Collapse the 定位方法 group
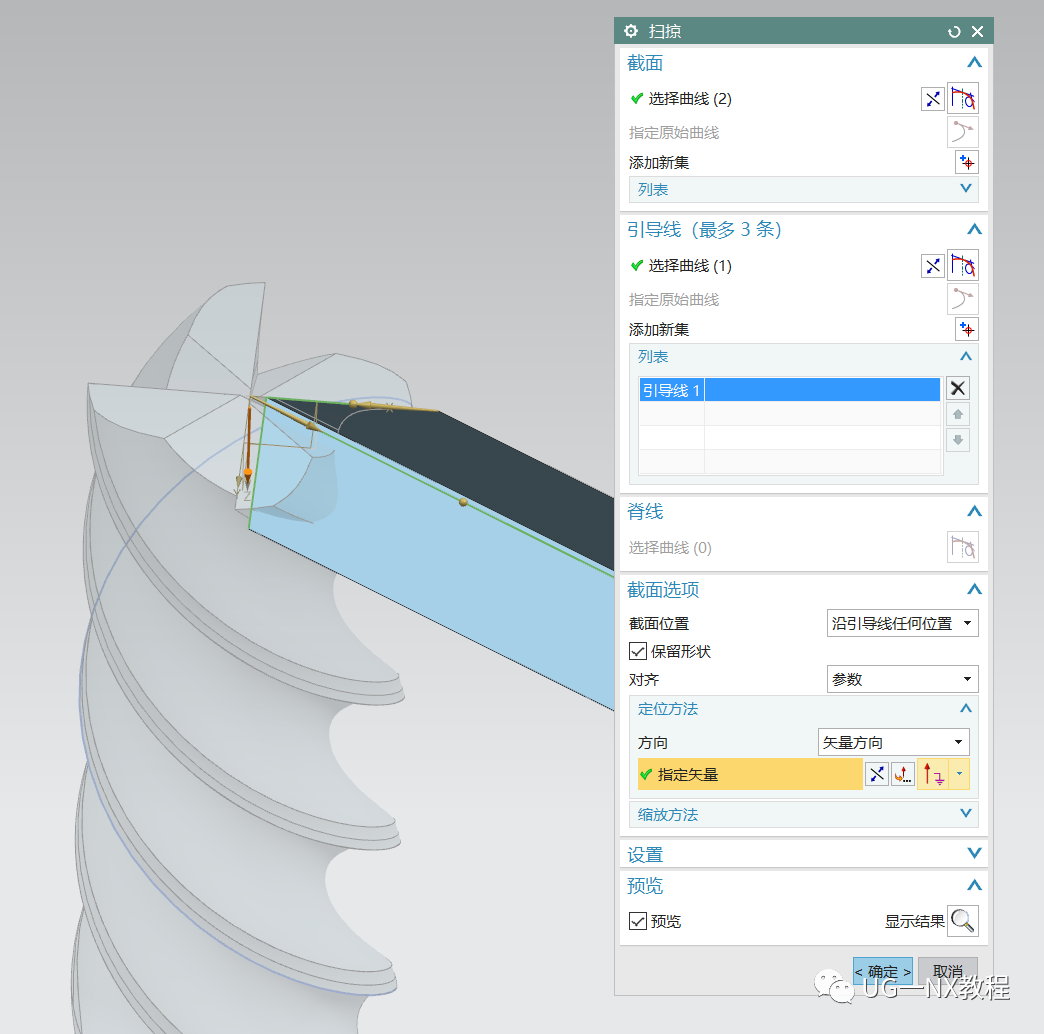Screen dimensions: 1044x1034 point(965,708)
